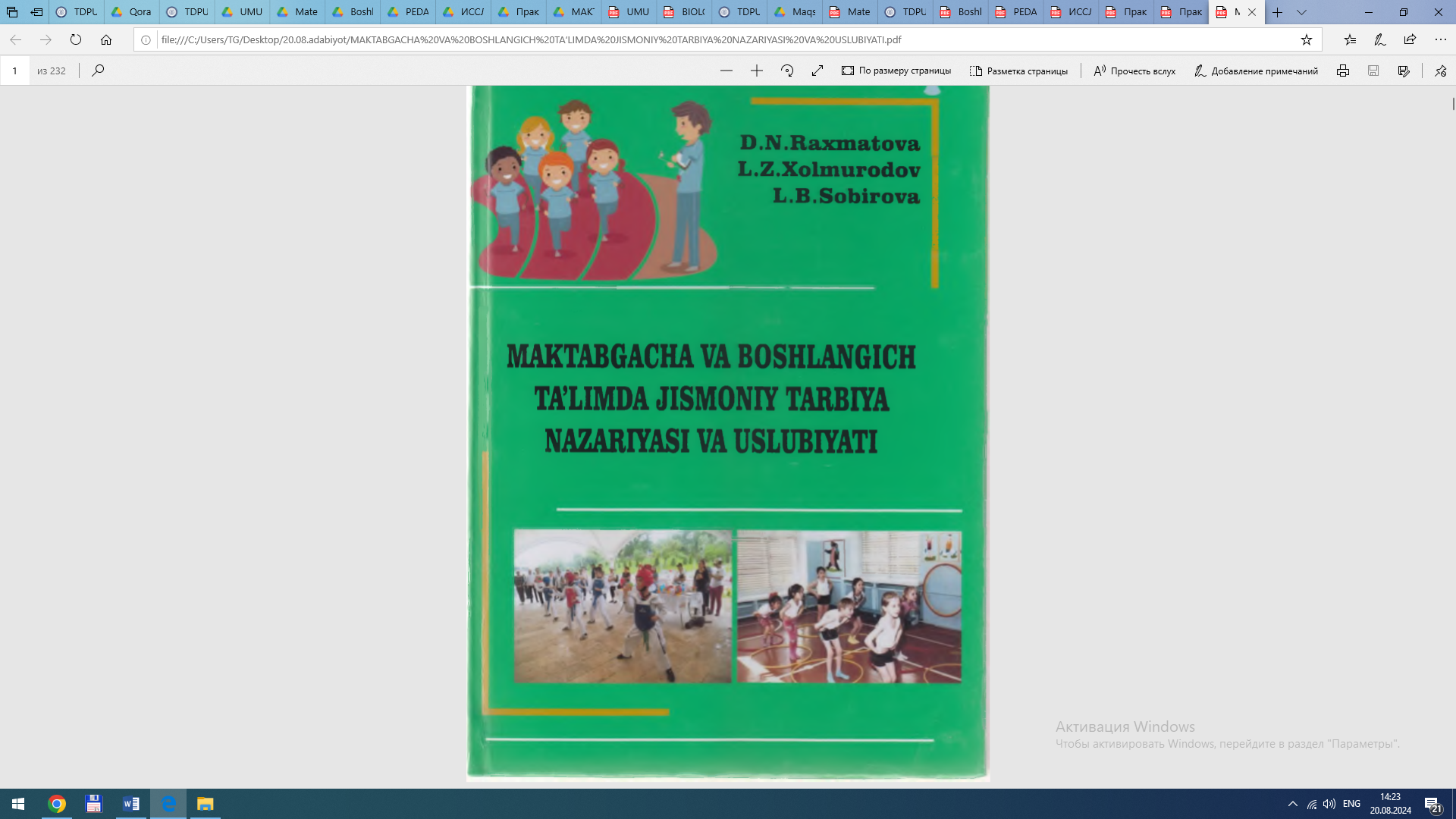Screen dimensions: 1456x819
Task: Switch to the BIOLO tab
Action: click(x=684, y=12)
